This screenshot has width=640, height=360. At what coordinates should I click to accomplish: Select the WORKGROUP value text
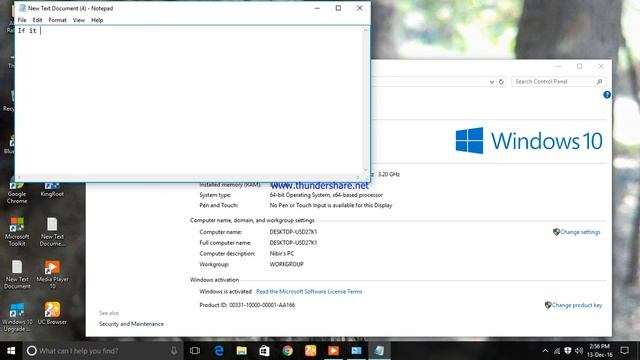point(286,264)
